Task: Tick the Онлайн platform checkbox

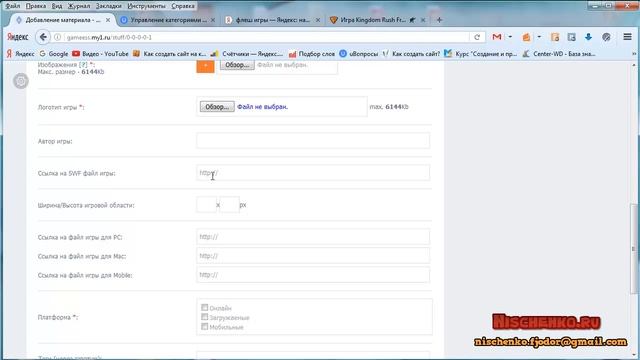Action: [204, 307]
